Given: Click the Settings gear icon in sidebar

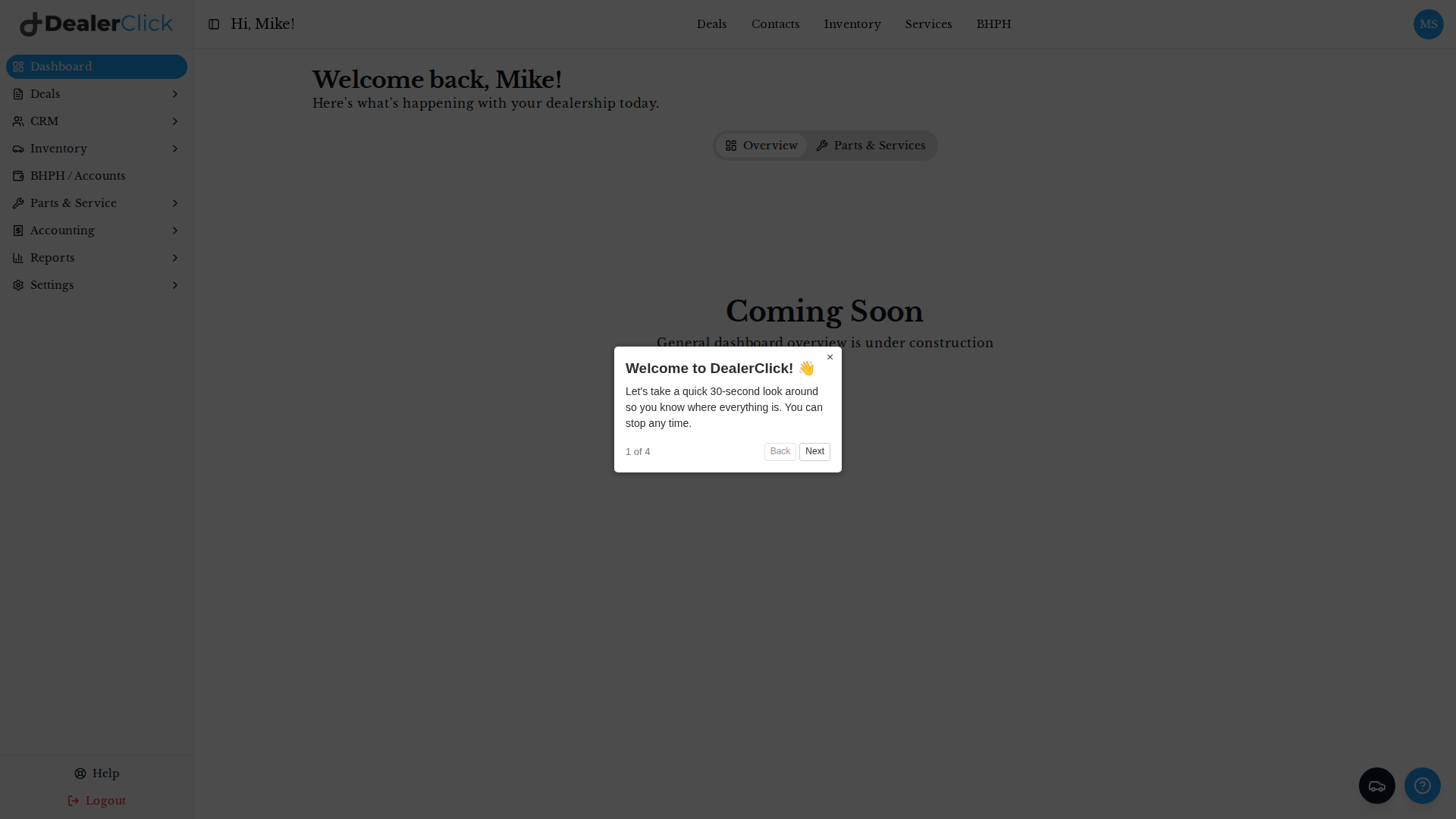Looking at the screenshot, I should (x=18, y=285).
